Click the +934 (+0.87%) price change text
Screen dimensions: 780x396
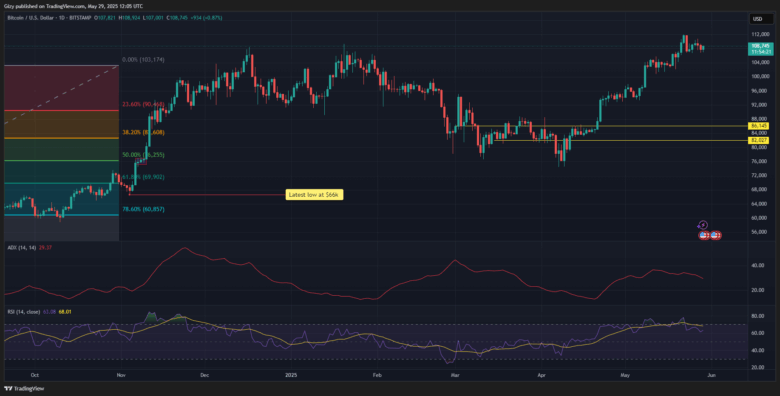[207, 17]
